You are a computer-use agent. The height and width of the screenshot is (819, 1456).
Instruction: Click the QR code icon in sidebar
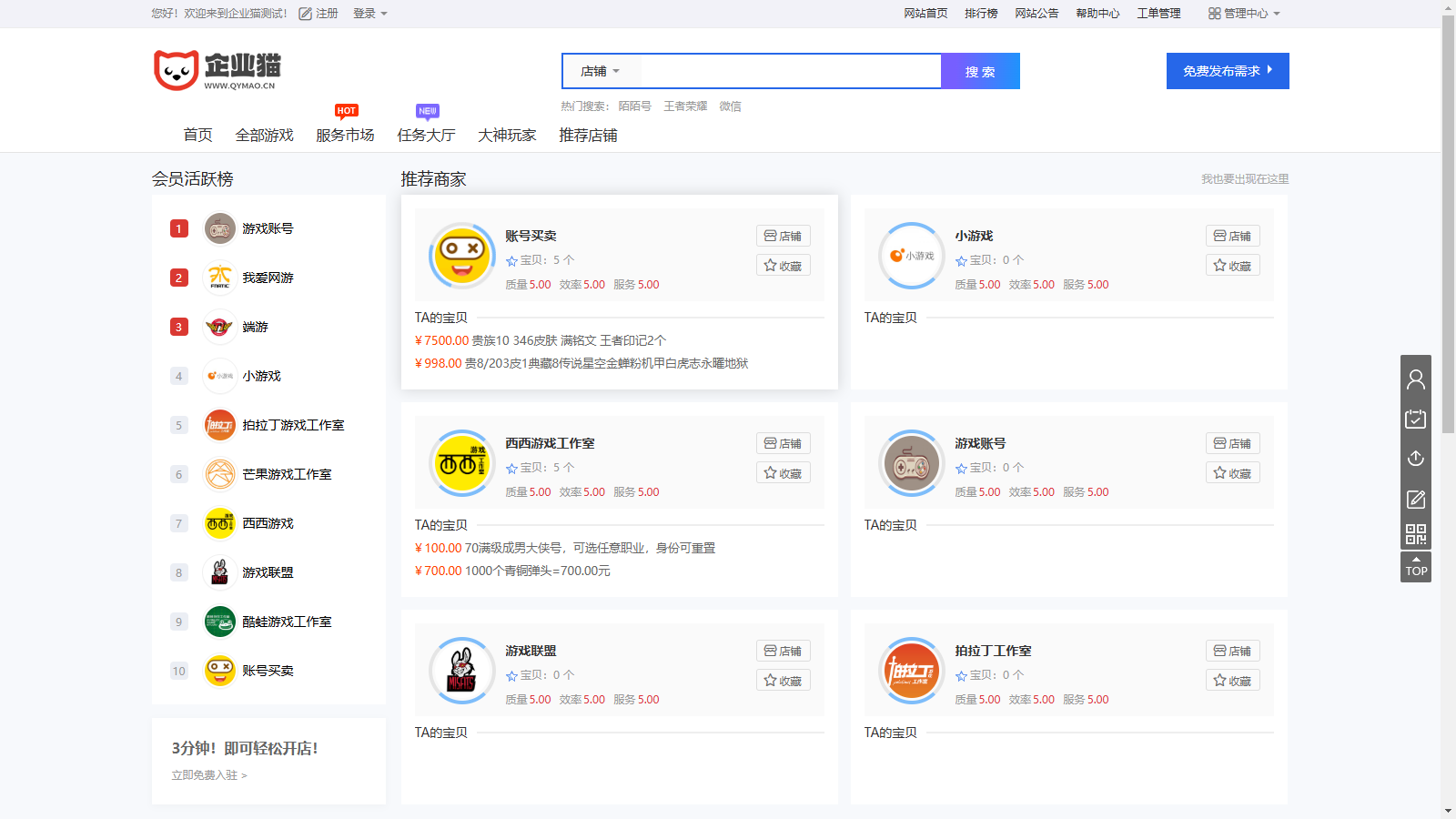click(1415, 534)
